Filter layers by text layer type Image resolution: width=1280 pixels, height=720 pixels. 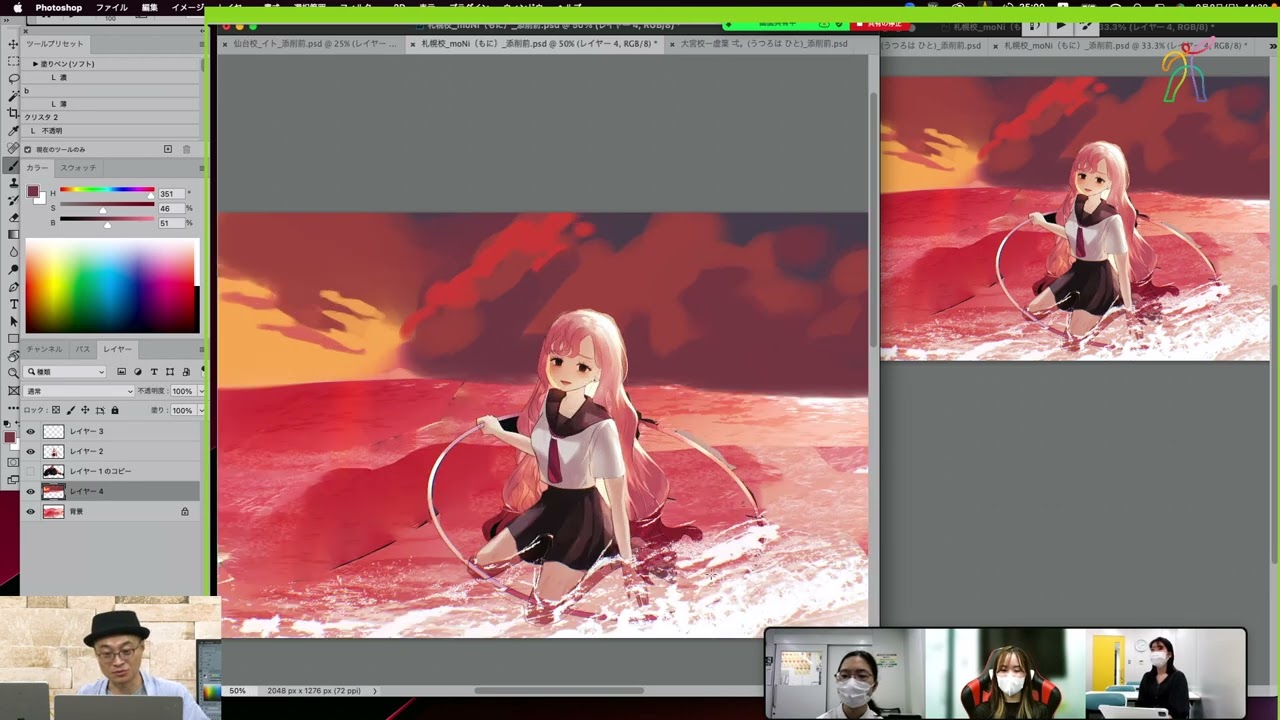click(153, 371)
